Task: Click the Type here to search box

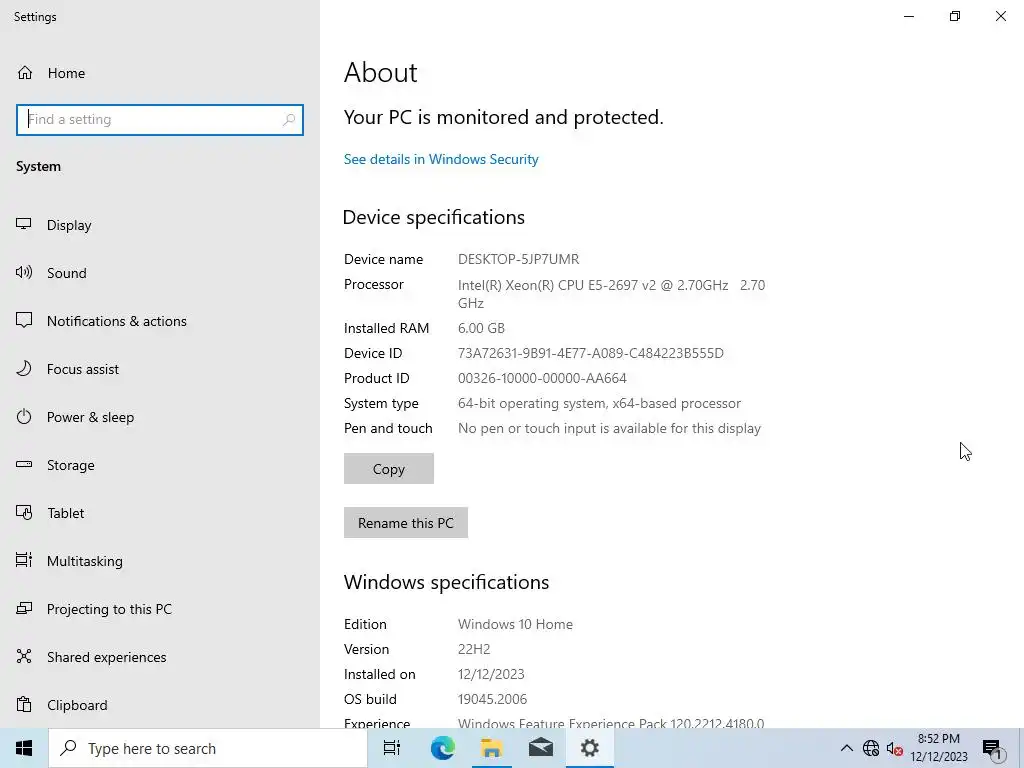Action: point(208,748)
